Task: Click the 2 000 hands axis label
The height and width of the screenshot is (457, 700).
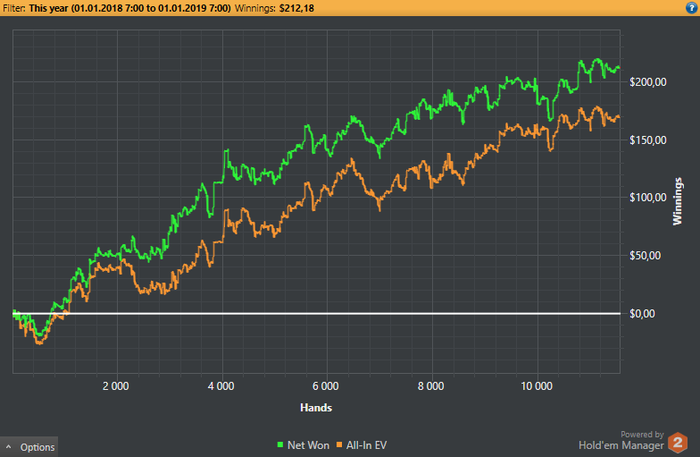Action: [116, 386]
